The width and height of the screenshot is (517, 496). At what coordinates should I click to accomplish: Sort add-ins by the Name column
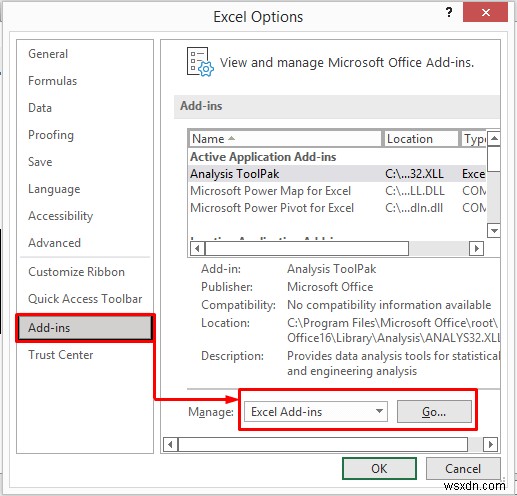tap(285, 138)
